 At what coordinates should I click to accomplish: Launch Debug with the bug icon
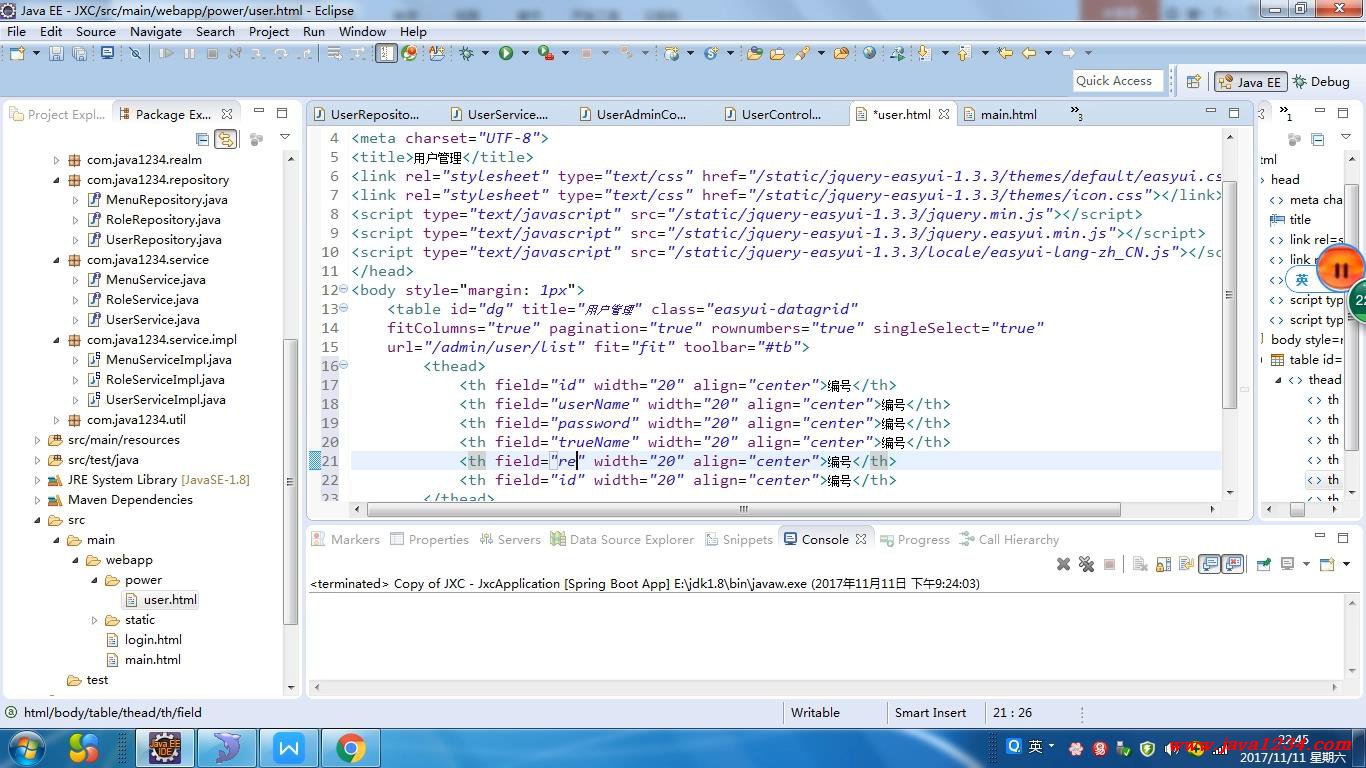[466, 53]
